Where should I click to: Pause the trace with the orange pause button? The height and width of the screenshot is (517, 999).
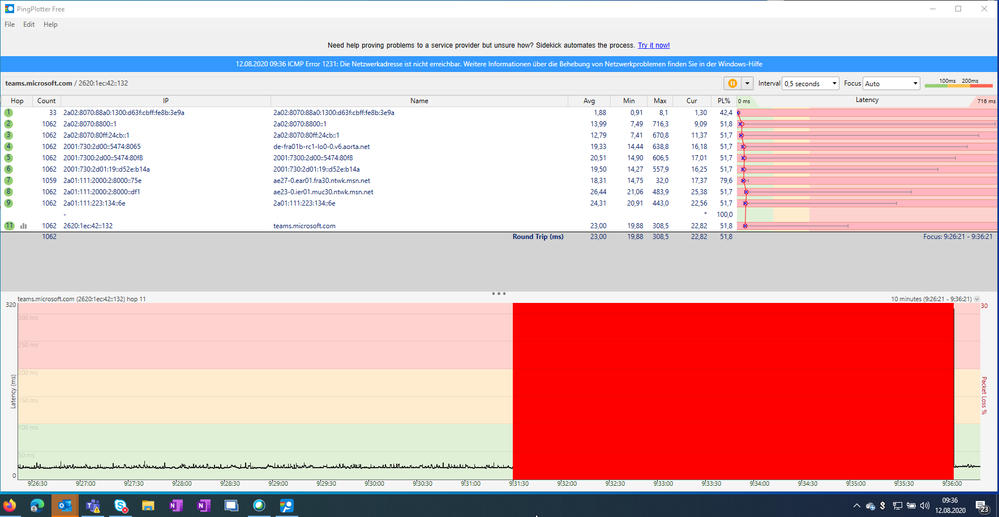click(732, 84)
